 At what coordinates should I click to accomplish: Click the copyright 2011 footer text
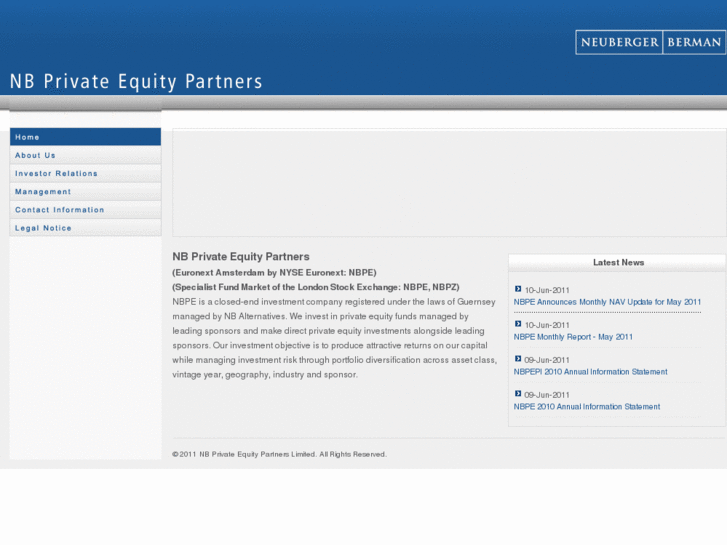point(279,454)
